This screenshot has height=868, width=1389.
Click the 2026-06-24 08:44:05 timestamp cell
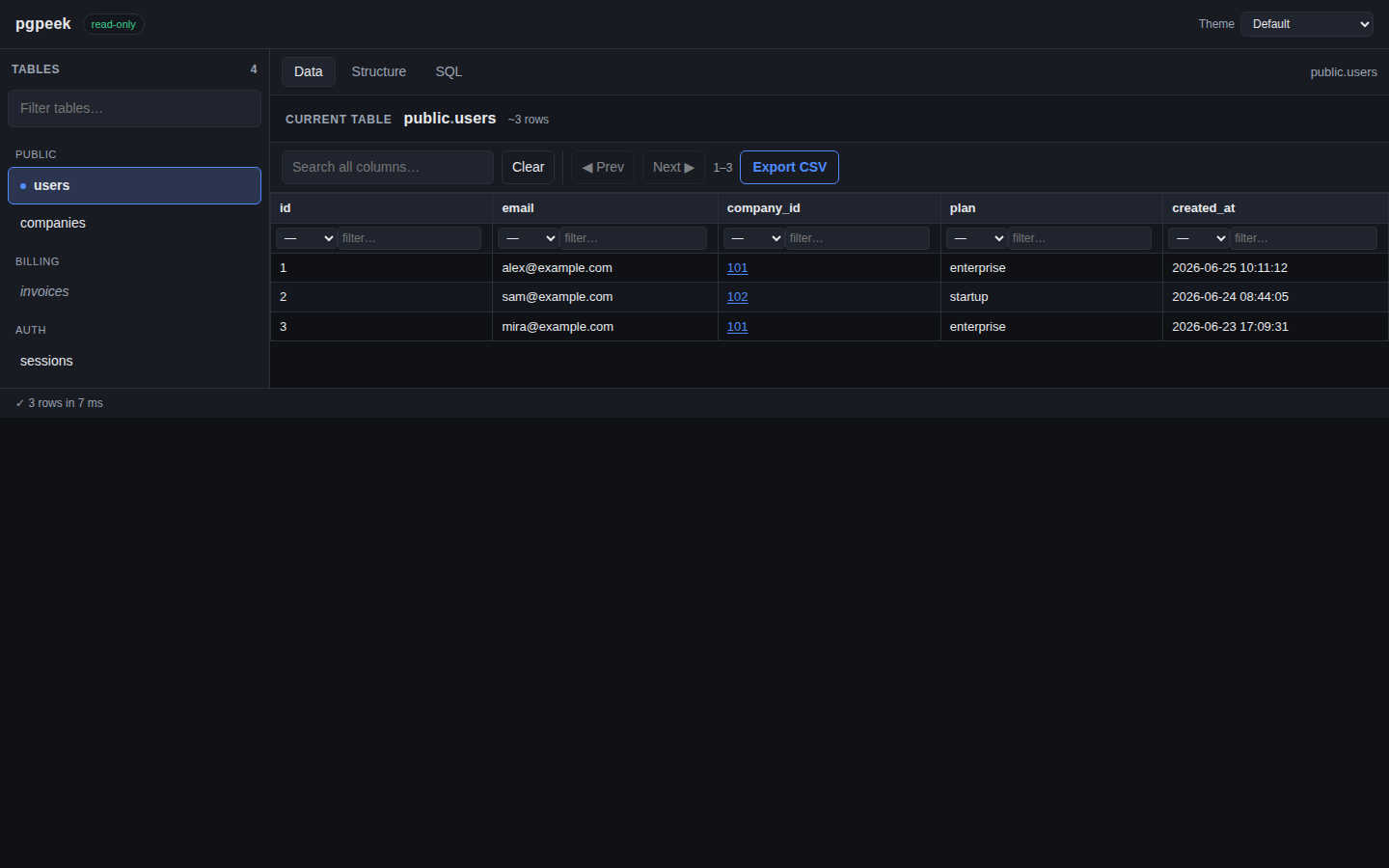click(x=1275, y=297)
